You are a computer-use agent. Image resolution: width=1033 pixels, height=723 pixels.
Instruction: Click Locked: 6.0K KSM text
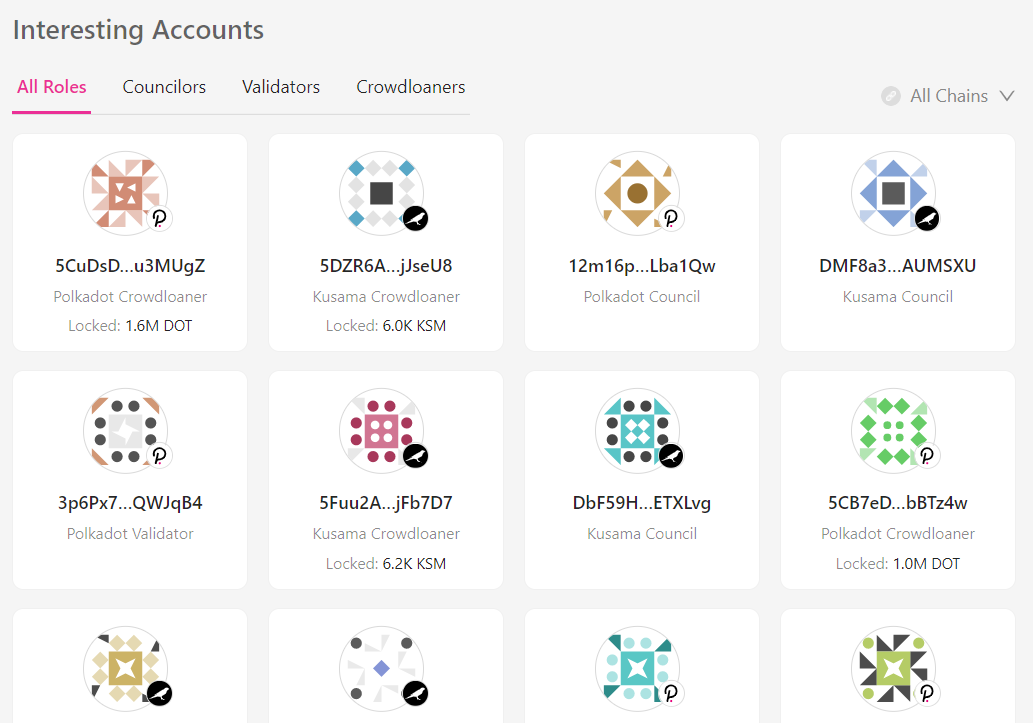pyautogui.click(x=386, y=326)
